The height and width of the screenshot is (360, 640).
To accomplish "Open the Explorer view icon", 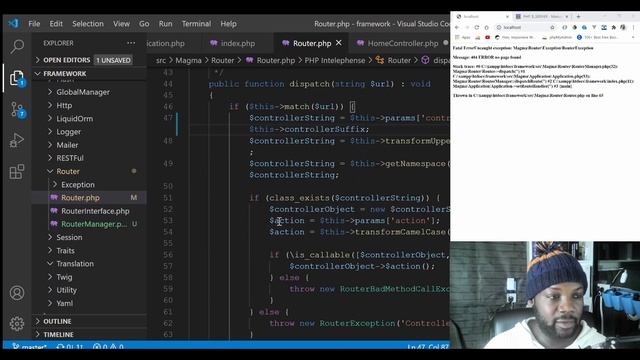I will pyautogui.click(x=17, y=78).
